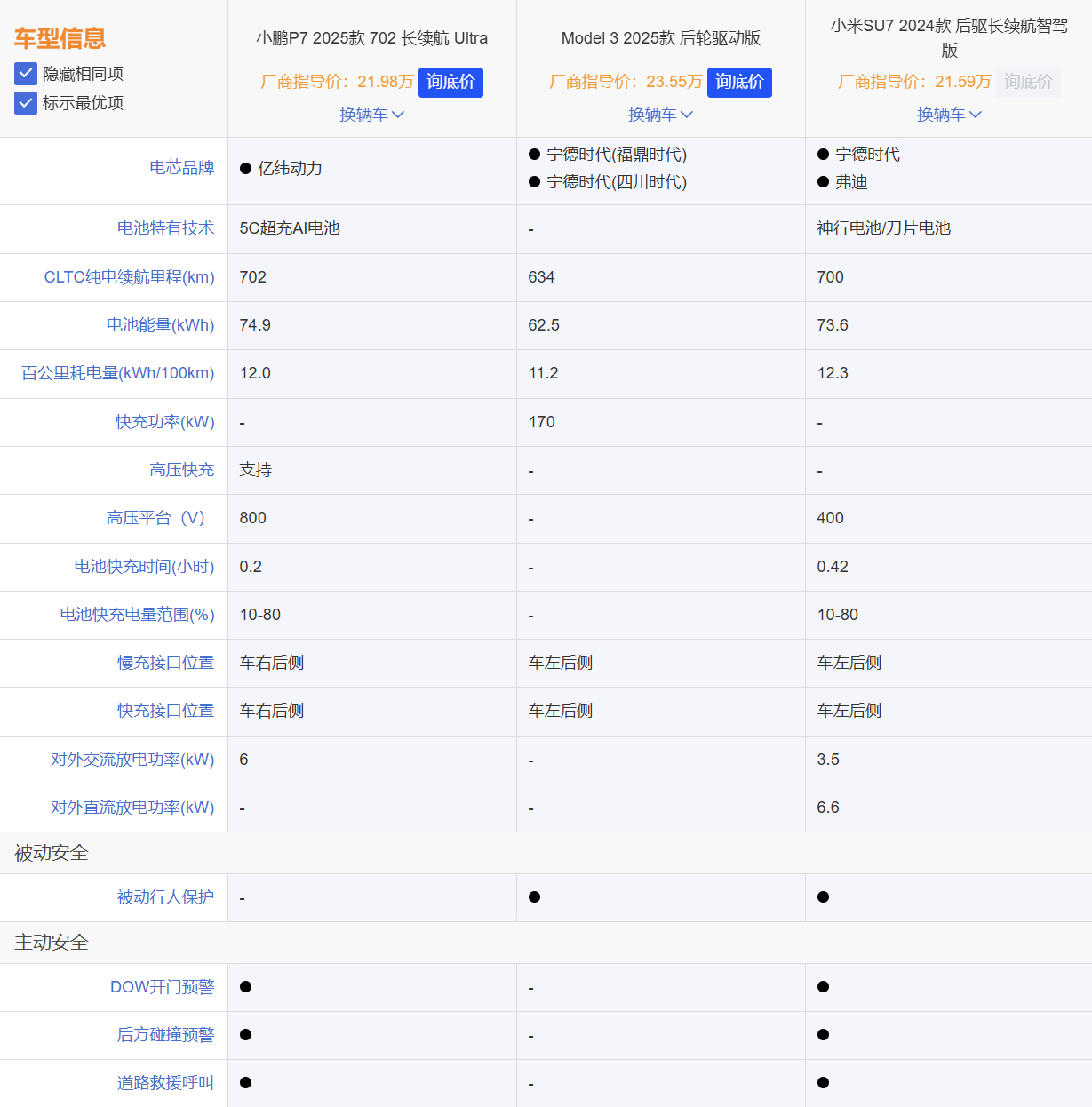
Task: Click 厂商指导价: 23.55万 price text
Action: pos(626,82)
